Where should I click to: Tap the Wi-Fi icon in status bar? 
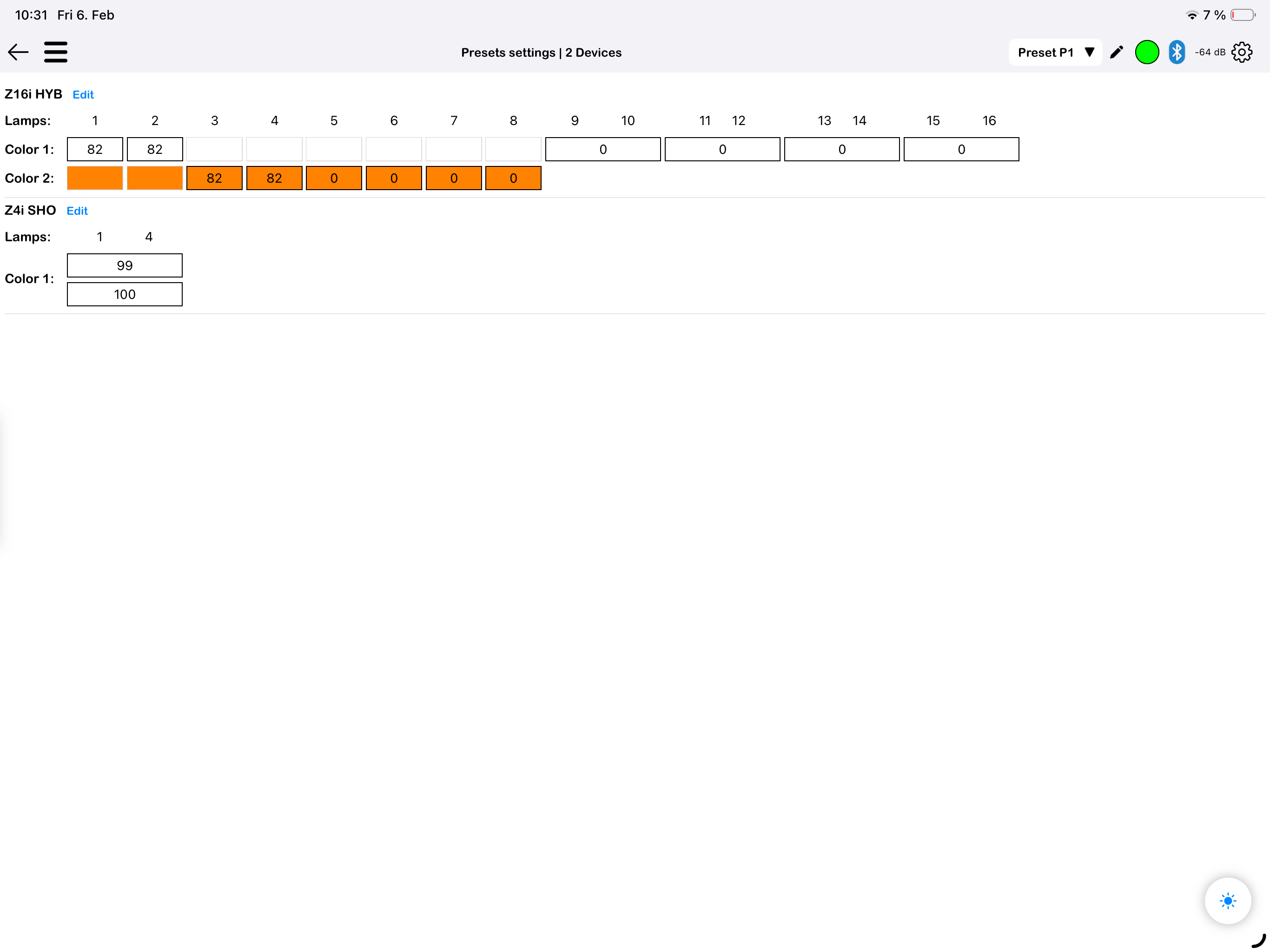[x=1192, y=15]
